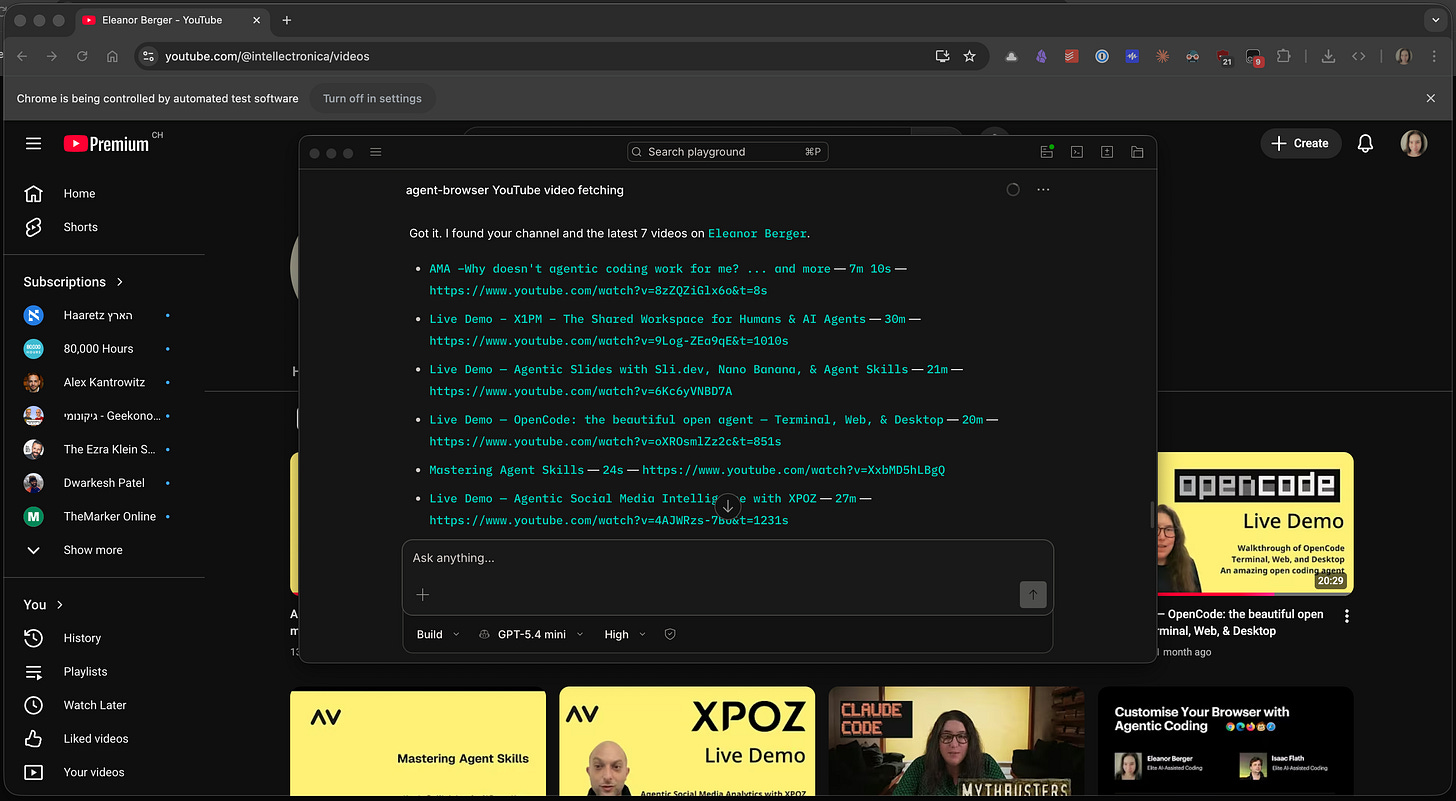
Task: Open the Mastering Agent Skills video link
Action: [x=506, y=469]
